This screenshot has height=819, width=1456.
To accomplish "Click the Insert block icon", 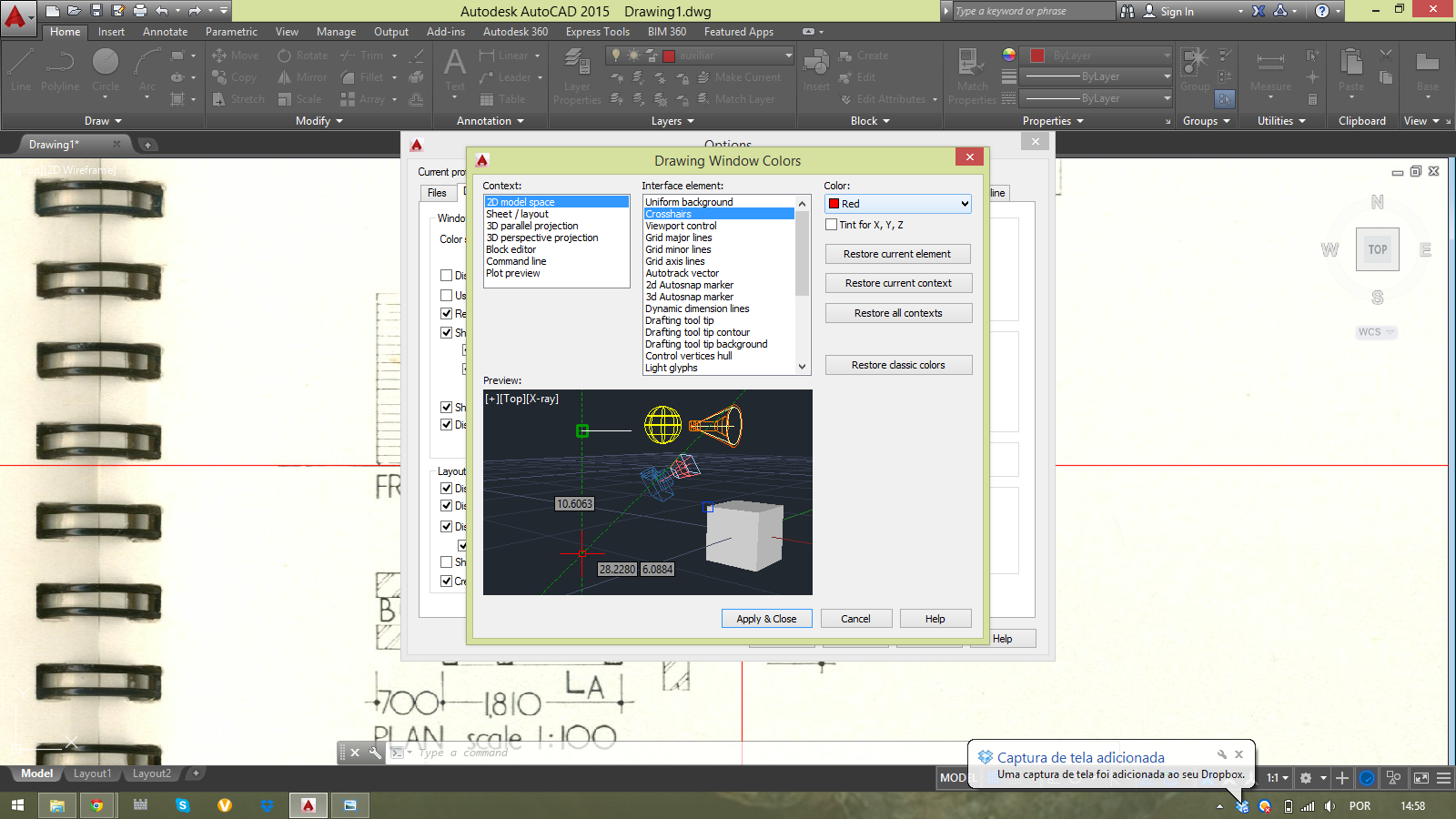I will [x=816, y=70].
